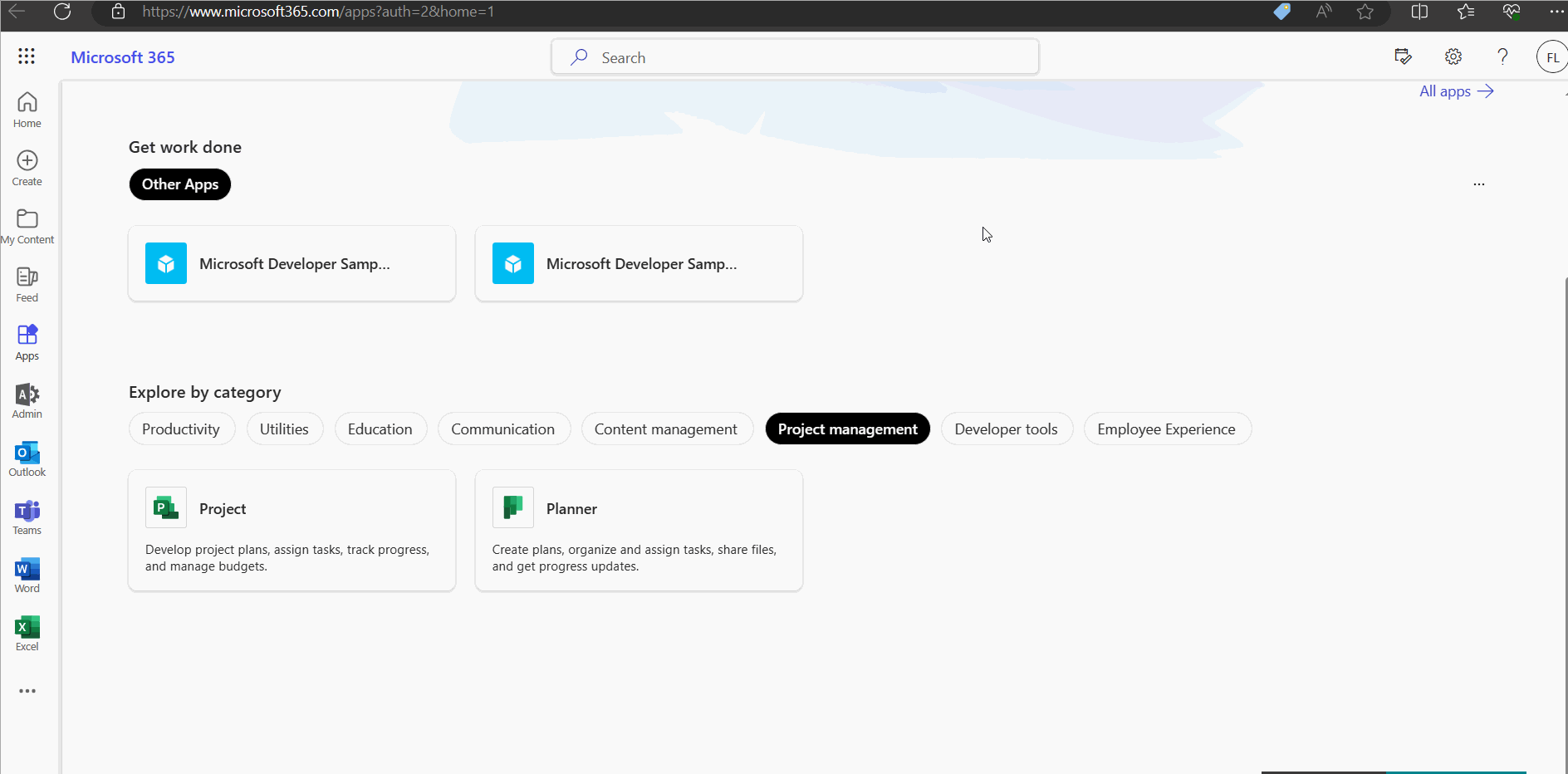Open the Project app card description
Viewport: 1568px width, 774px height.
coord(287,558)
